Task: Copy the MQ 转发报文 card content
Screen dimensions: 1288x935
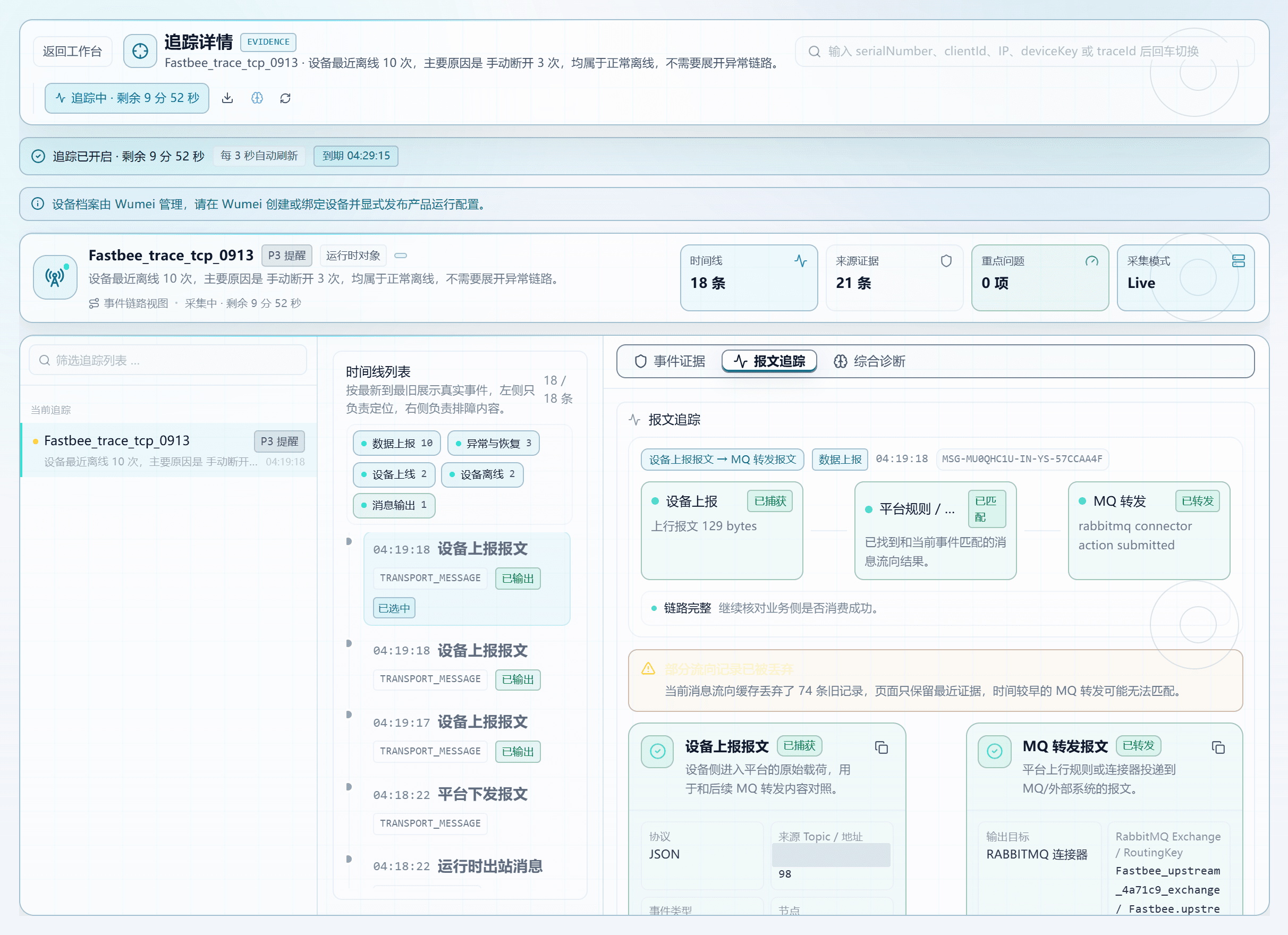Action: click(x=1218, y=747)
